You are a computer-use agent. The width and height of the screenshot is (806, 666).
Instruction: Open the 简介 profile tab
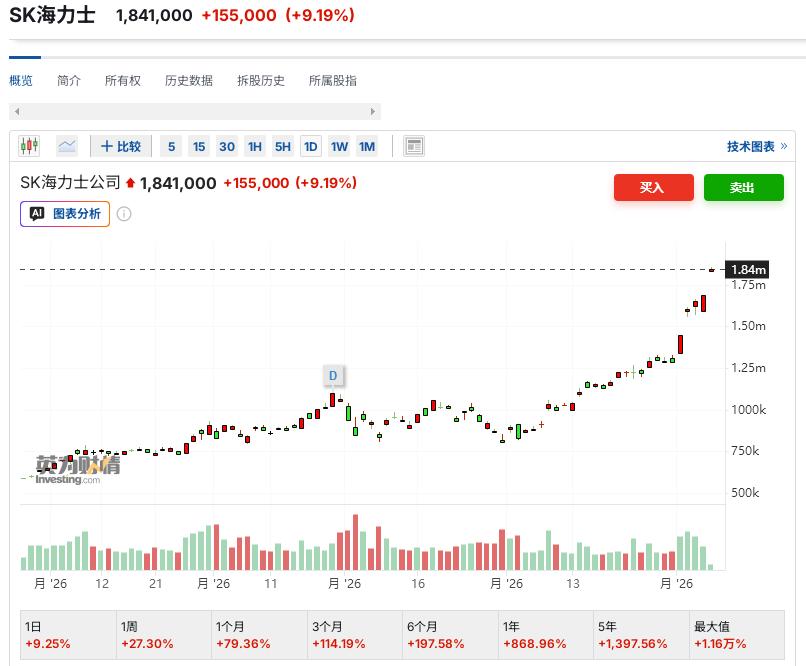click(69, 81)
